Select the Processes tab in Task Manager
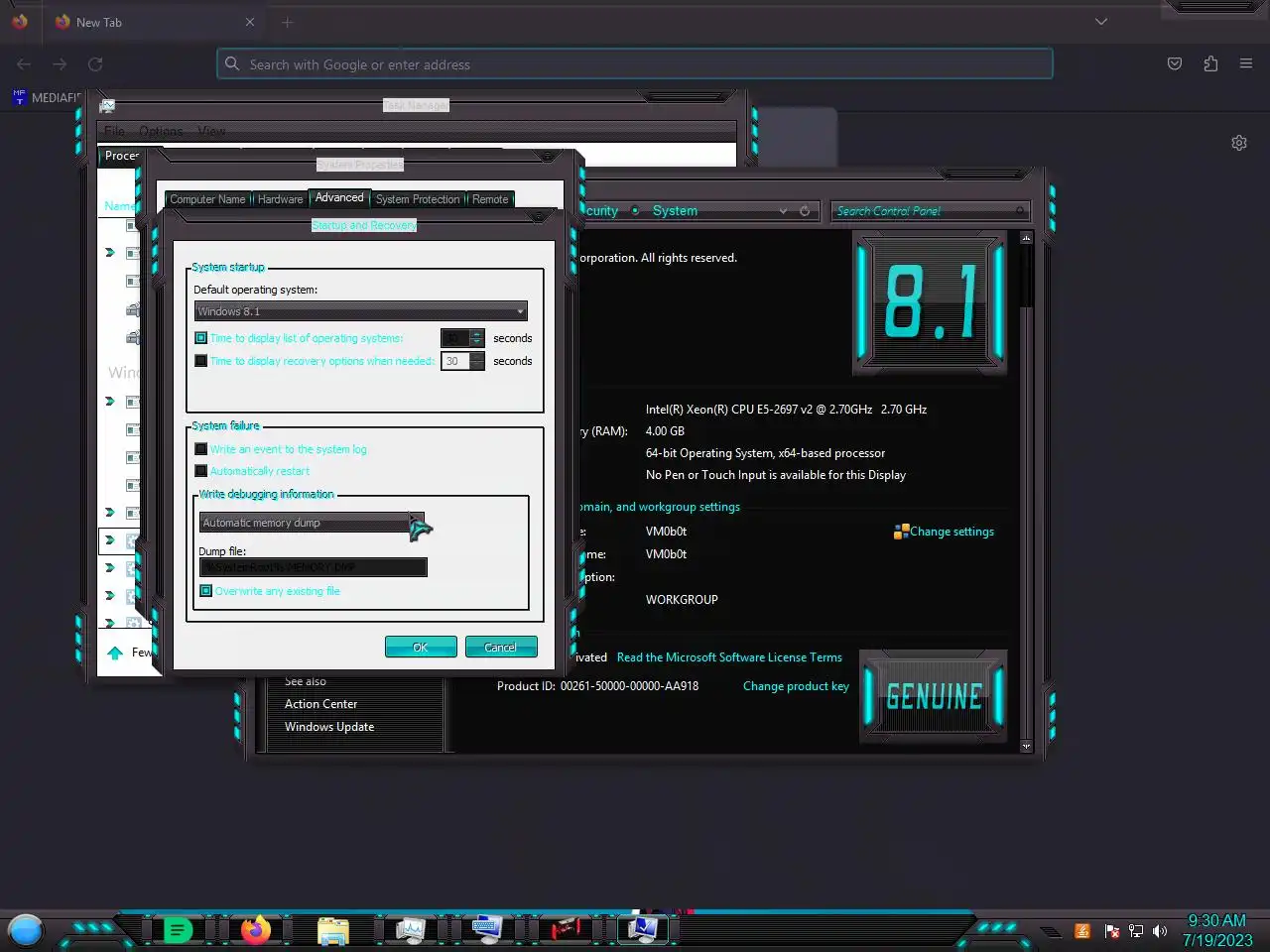 tap(121, 156)
